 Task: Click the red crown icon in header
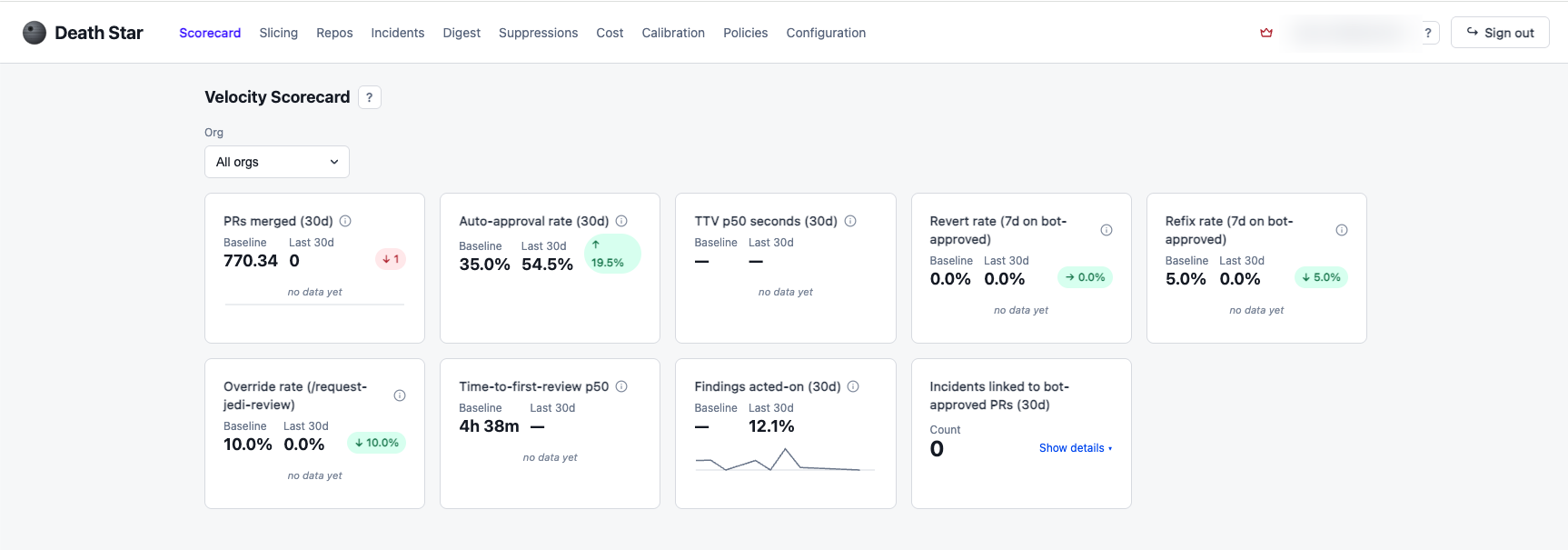pyautogui.click(x=1266, y=33)
